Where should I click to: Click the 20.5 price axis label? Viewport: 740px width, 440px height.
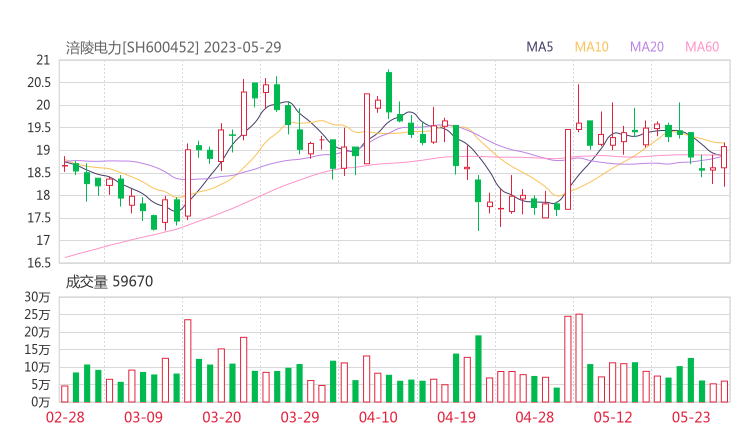[x=39, y=83]
